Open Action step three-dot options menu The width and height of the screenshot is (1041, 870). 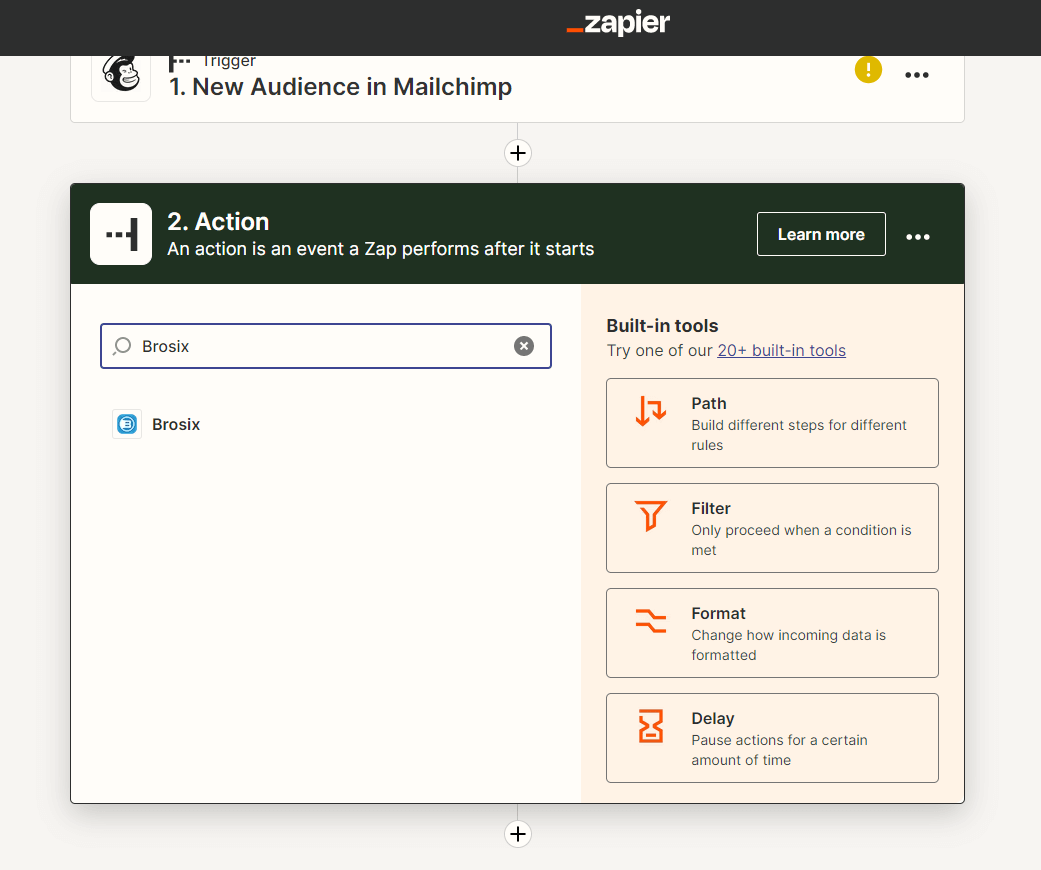click(x=918, y=237)
